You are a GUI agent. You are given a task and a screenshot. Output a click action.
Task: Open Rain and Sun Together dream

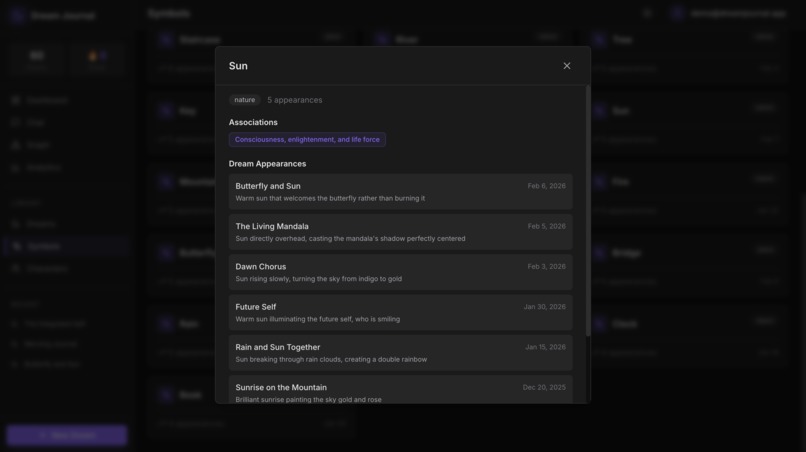pyautogui.click(x=400, y=353)
